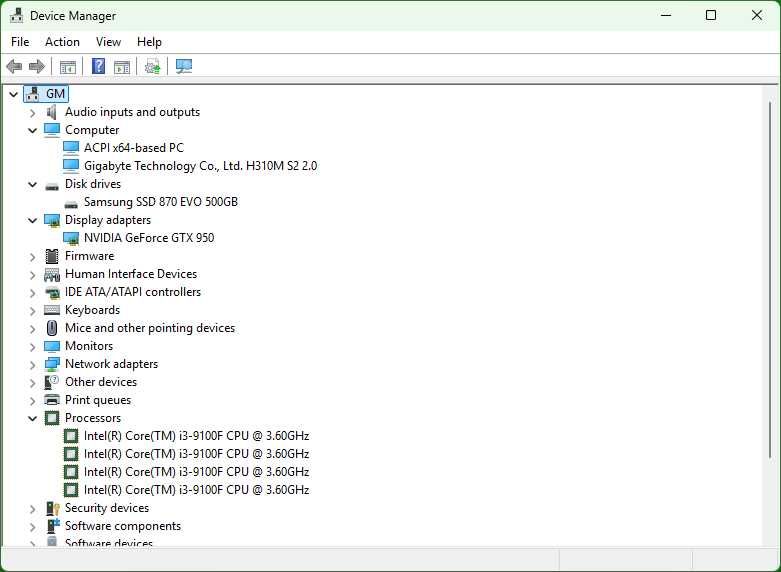Click the Print queues printer icon

(x=52, y=400)
